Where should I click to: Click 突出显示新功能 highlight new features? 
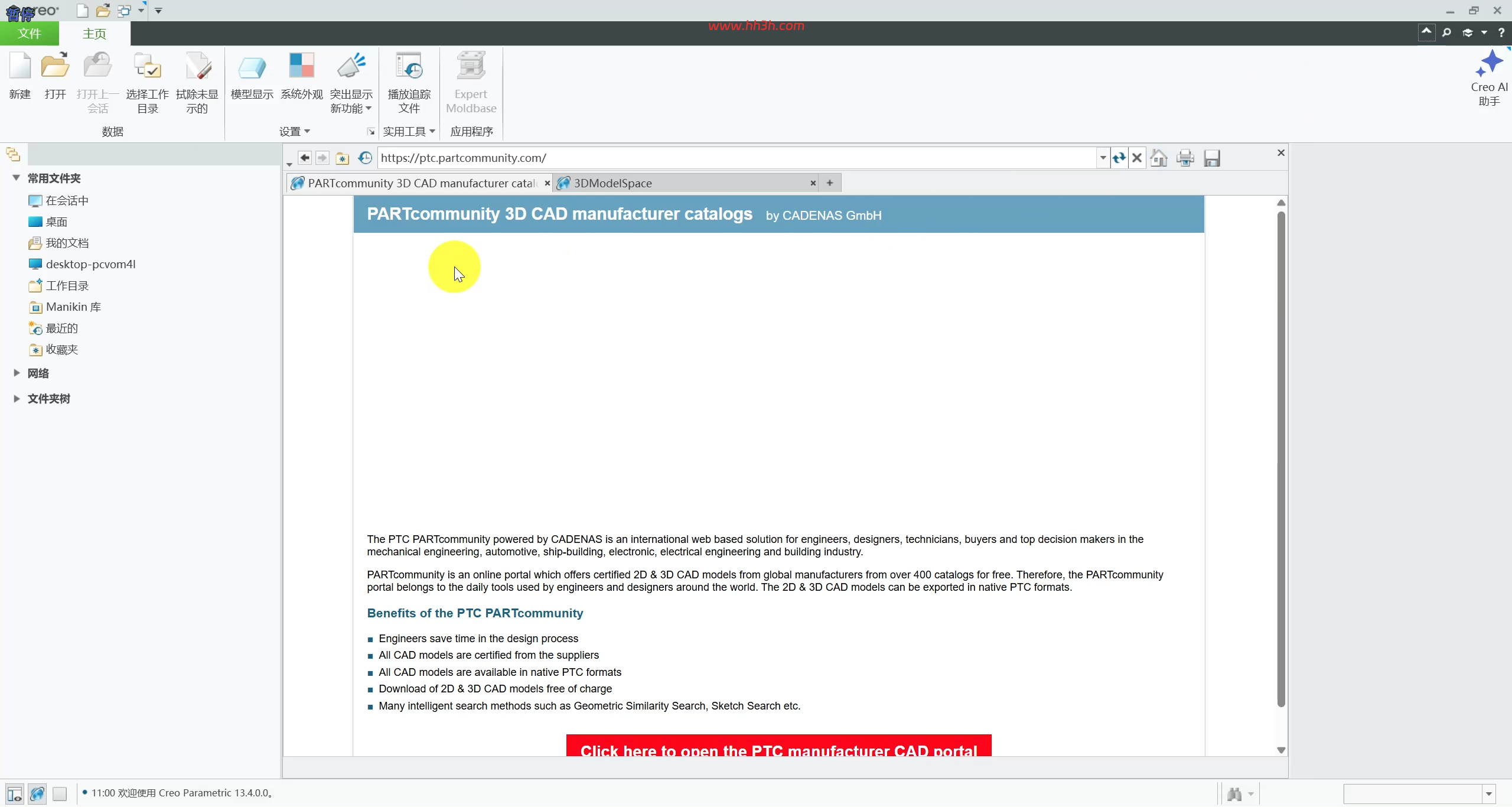tap(351, 83)
